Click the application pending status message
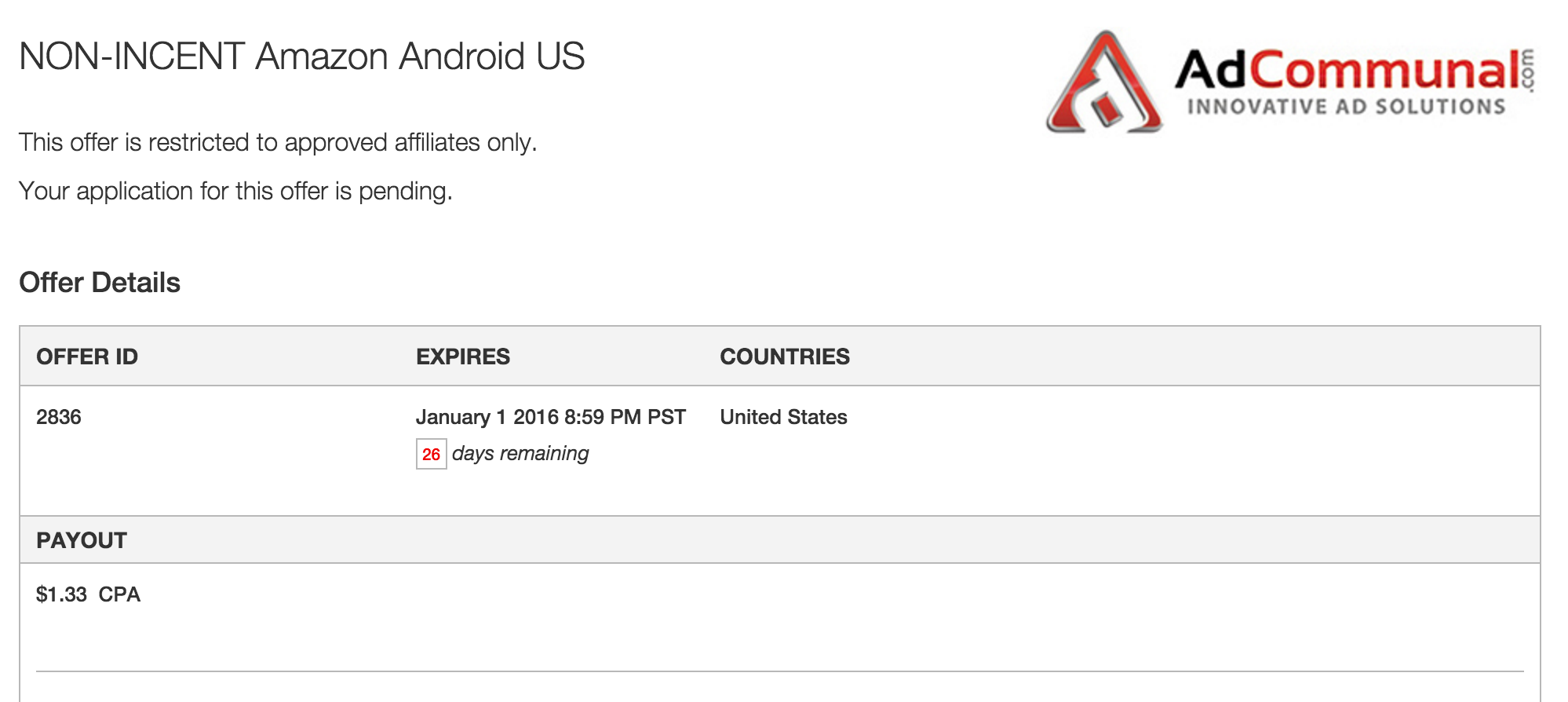 pyautogui.click(x=235, y=191)
